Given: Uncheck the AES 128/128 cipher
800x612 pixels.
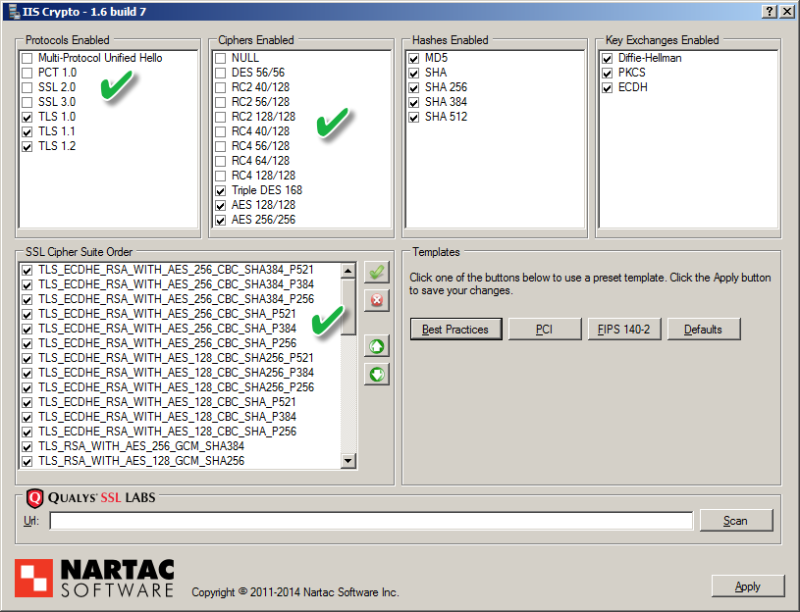Looking at the screenshot, I should [x=220, y=206].
